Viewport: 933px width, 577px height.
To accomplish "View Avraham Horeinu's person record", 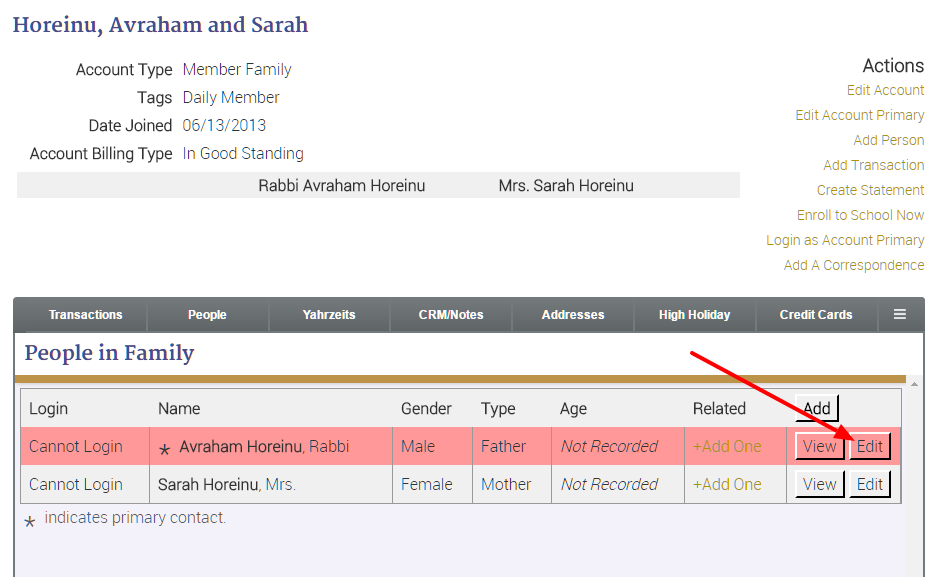I will point(819,446).
